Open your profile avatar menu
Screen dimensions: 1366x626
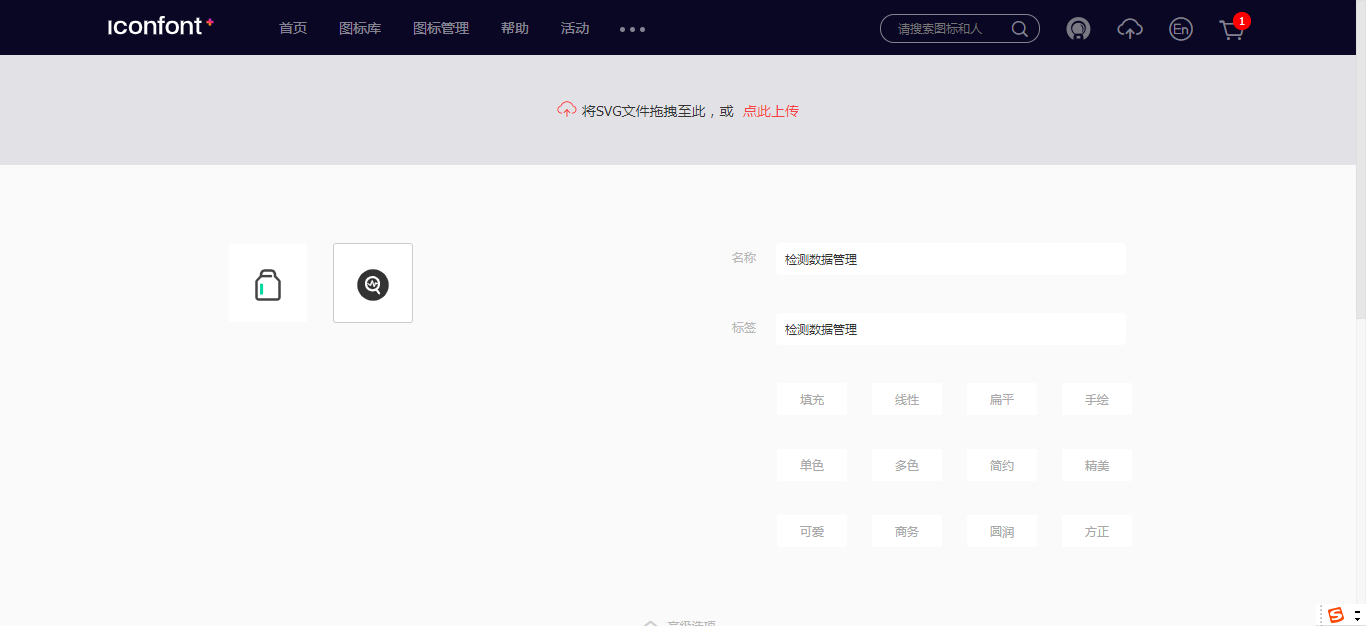click(x=1078, y=28)
